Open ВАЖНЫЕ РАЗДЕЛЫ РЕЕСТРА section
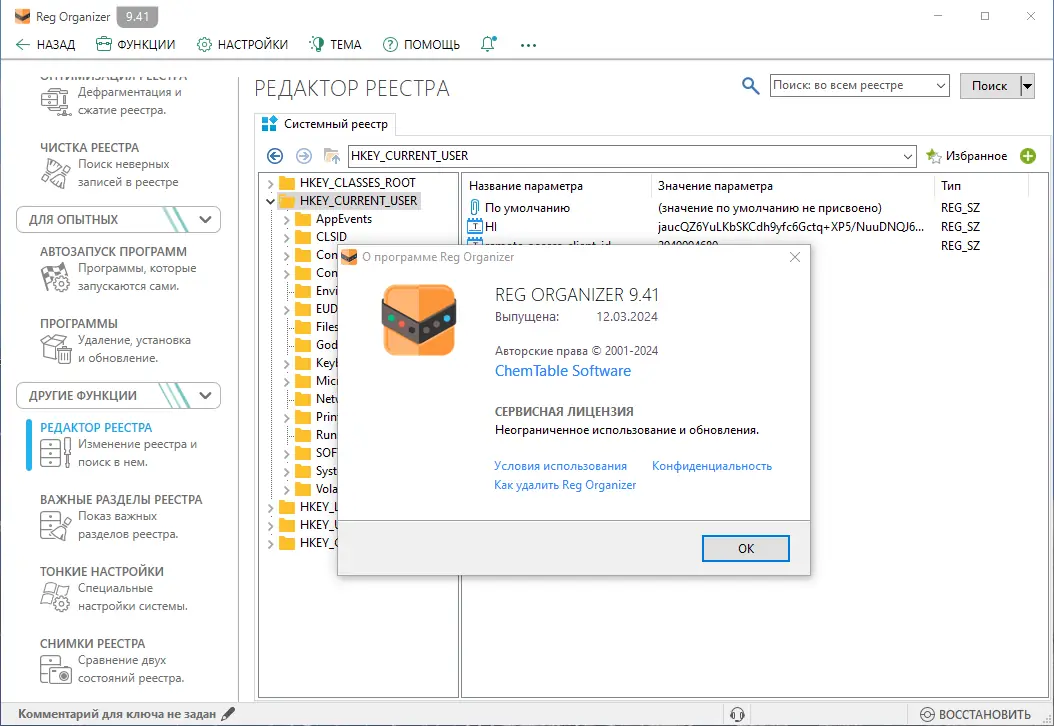 click(x=121, y=516)
